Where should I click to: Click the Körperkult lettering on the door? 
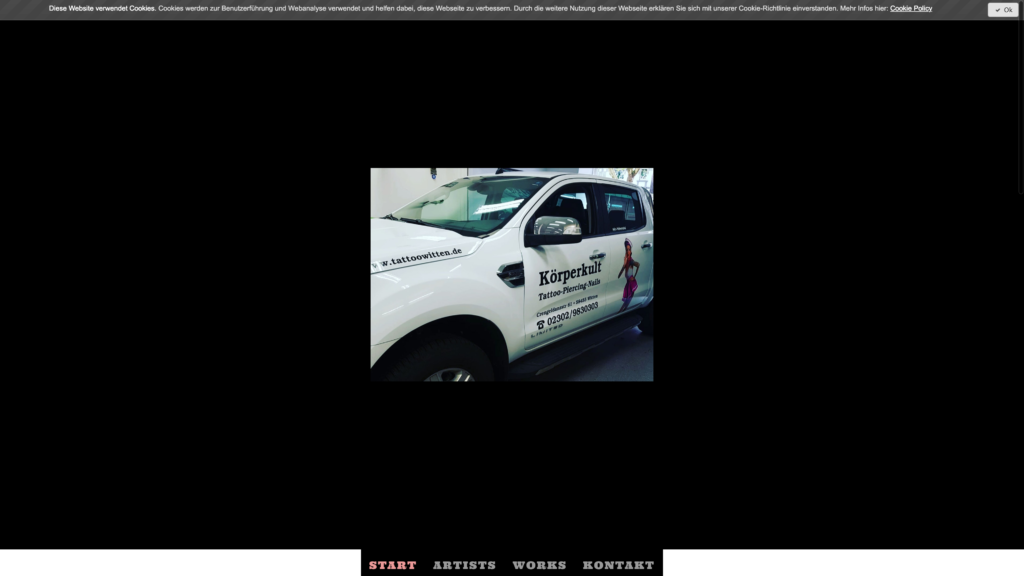570,274
